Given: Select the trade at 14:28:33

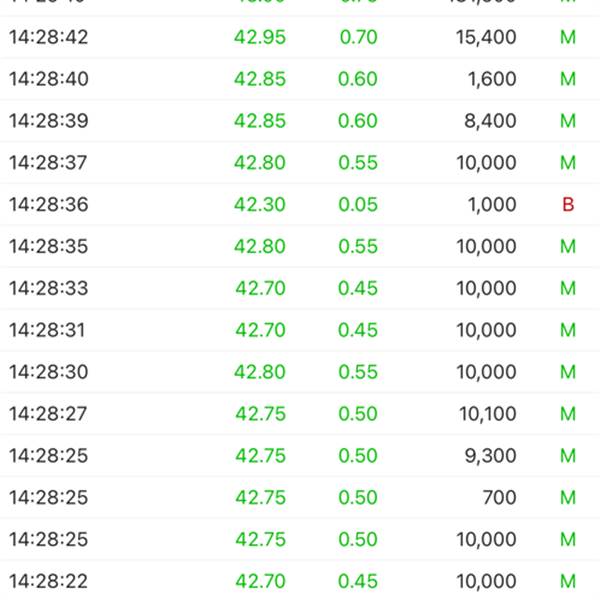Looking at the screenshot, I should tap(49, 289).
